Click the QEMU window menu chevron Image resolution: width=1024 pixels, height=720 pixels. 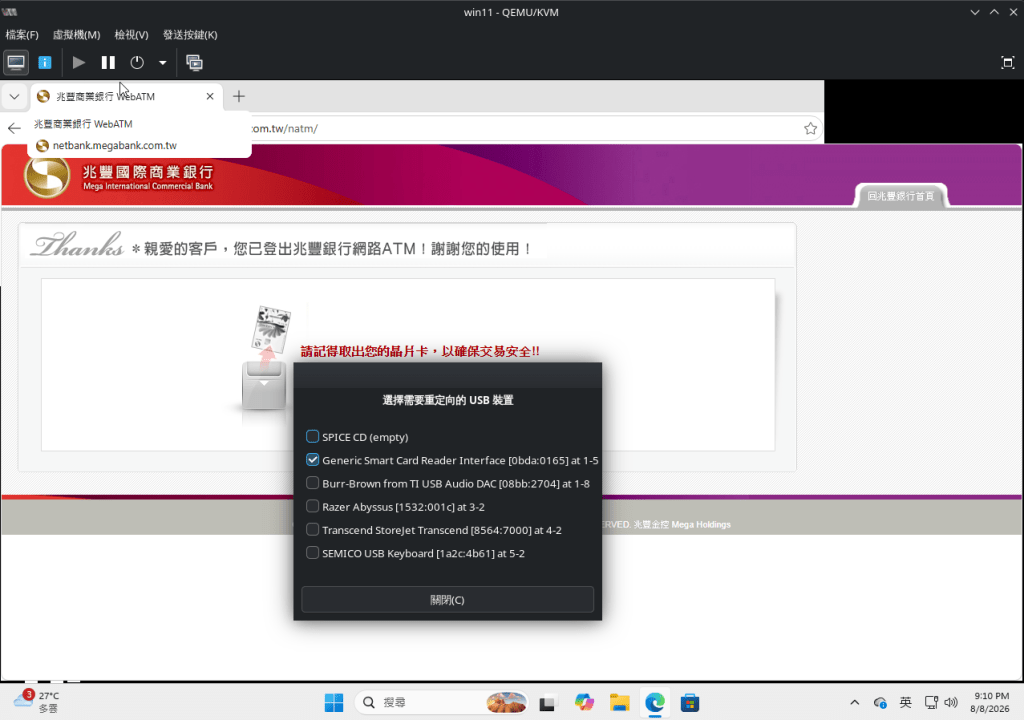point(974,12)
